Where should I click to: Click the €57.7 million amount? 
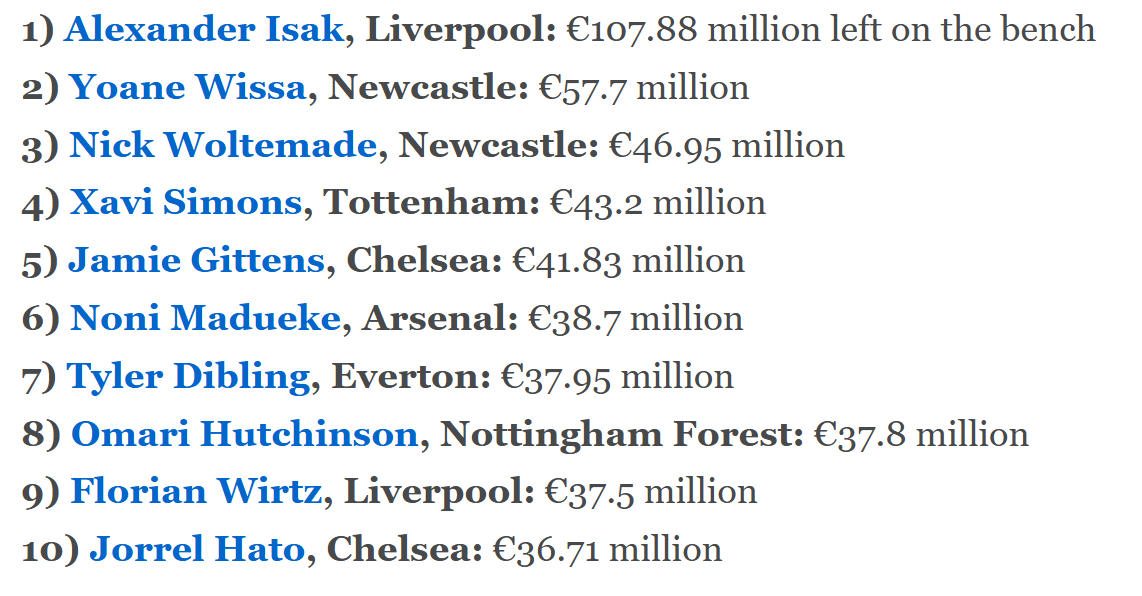pyautogui.click(x=644, y=87)
